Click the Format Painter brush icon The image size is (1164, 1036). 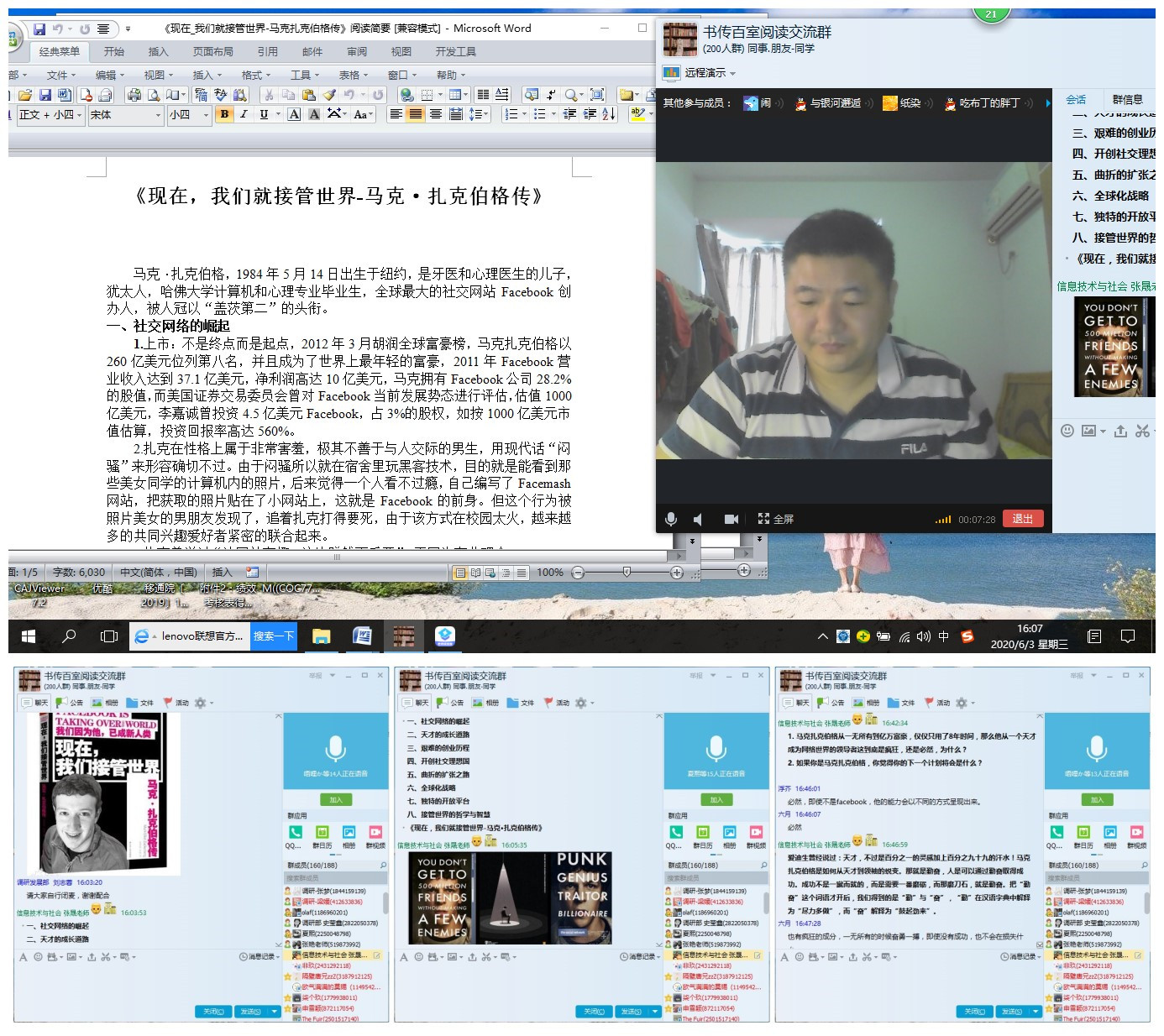tap(329, 95)
